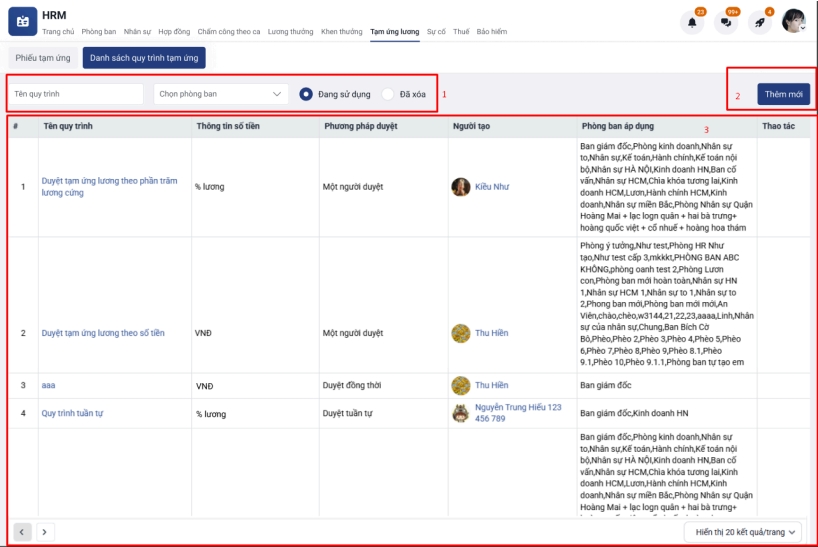Click the next page arrow

(44, 532)
